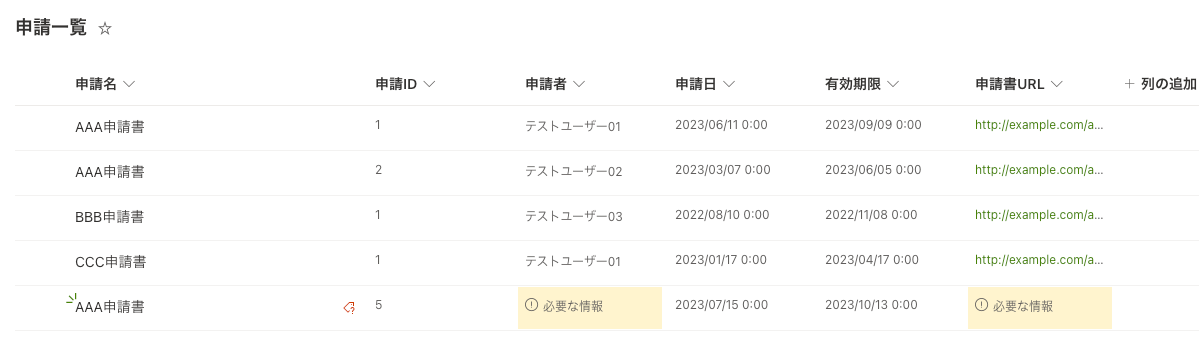Open the 申請ID column header menu
Image resolution: width=1199 pixels, height=364 pixels.
[429, 84]
